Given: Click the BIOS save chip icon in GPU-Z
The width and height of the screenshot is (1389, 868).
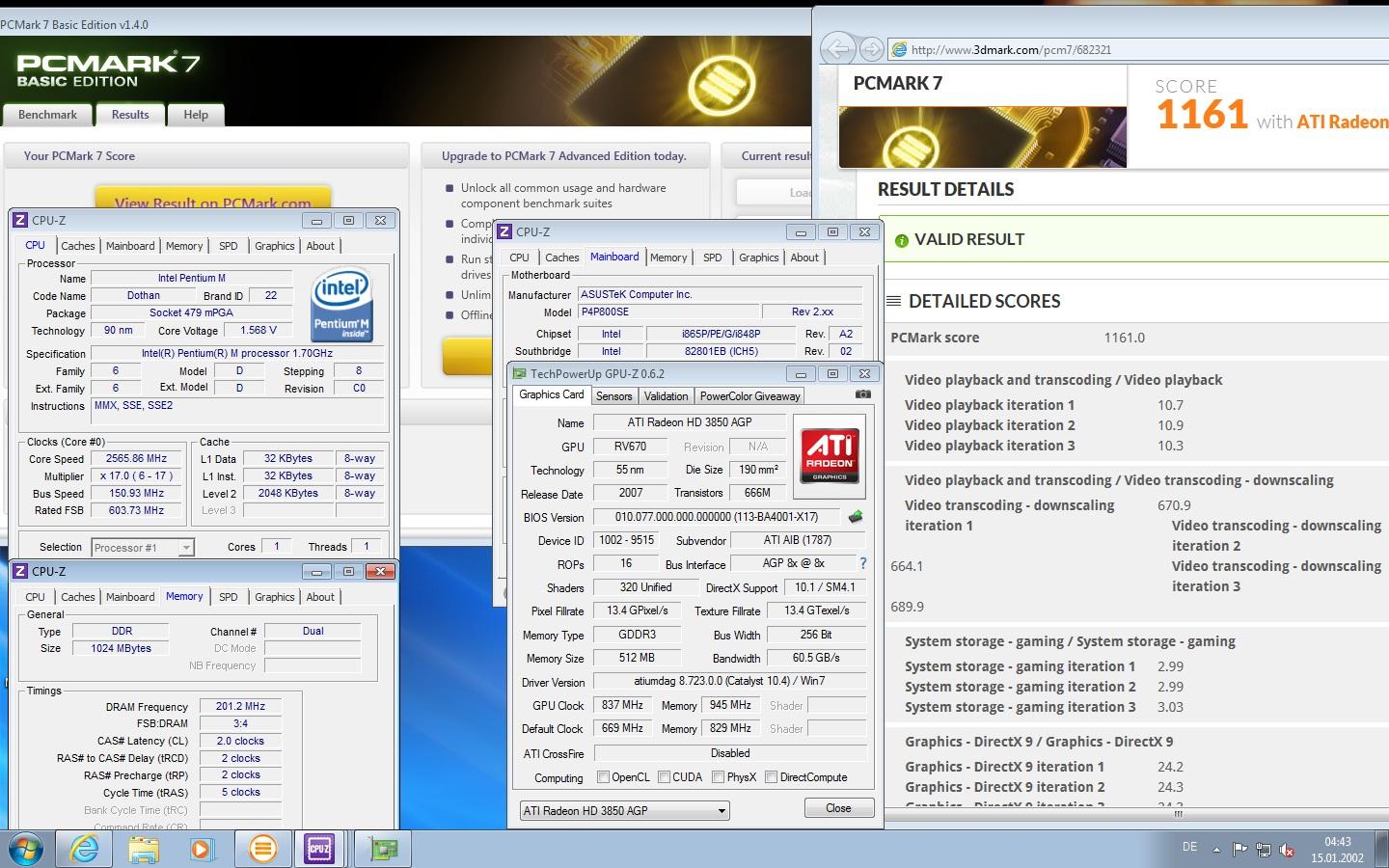Looking at the screenshot, I should pyautogui.click(x=855, y=517).
